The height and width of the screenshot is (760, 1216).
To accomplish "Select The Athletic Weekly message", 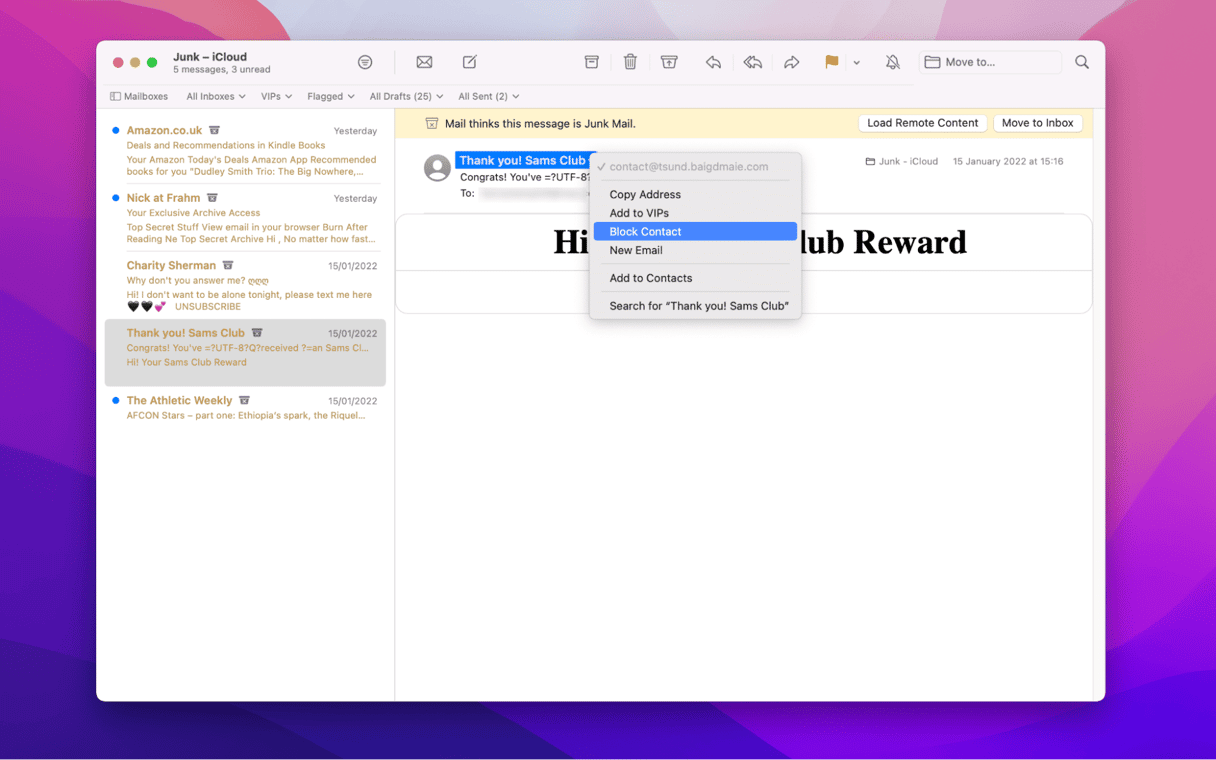I will click(x=245, y=407).
